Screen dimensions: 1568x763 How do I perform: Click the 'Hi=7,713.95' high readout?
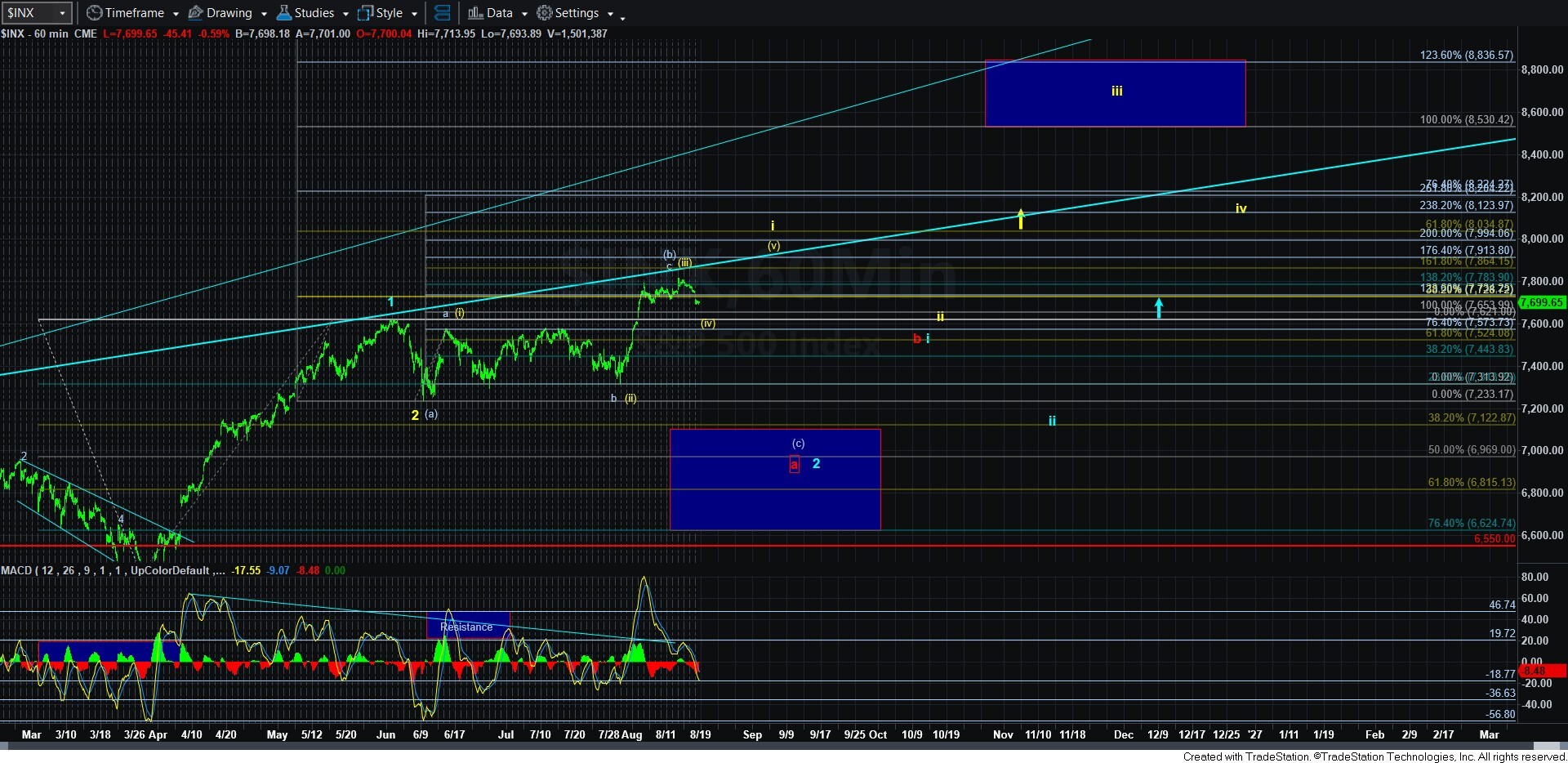pos(446,33)
